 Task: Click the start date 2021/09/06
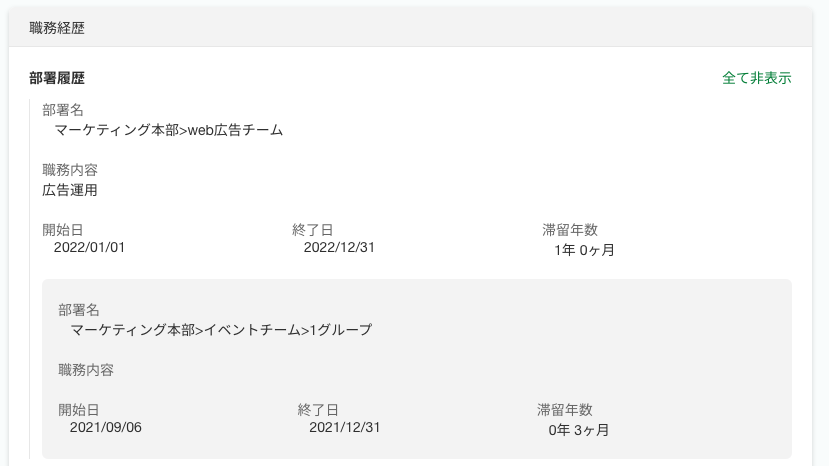106,428
